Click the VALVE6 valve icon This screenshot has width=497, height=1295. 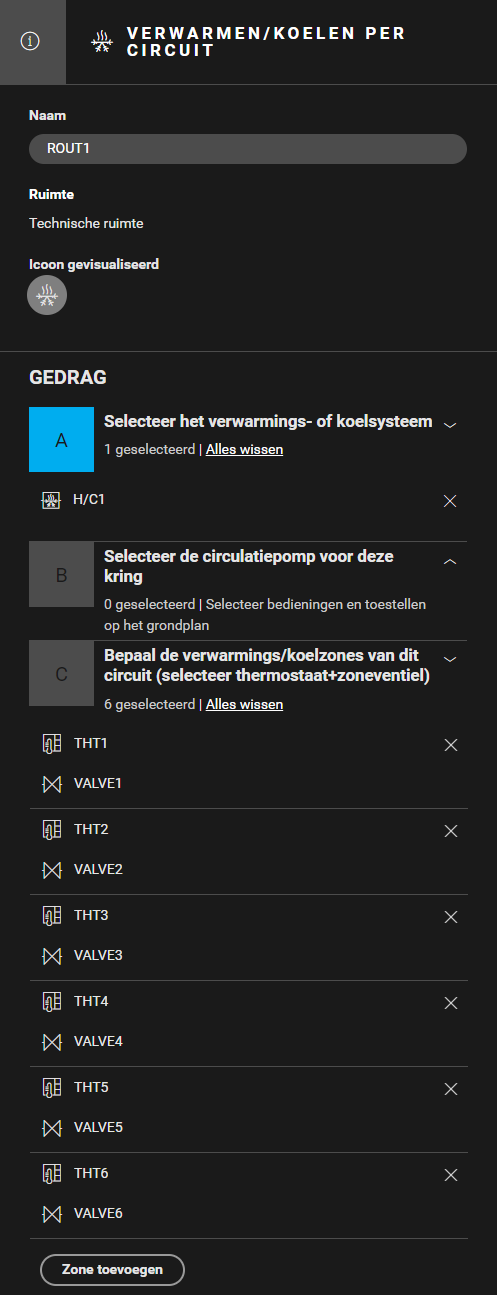[50, 1214]
